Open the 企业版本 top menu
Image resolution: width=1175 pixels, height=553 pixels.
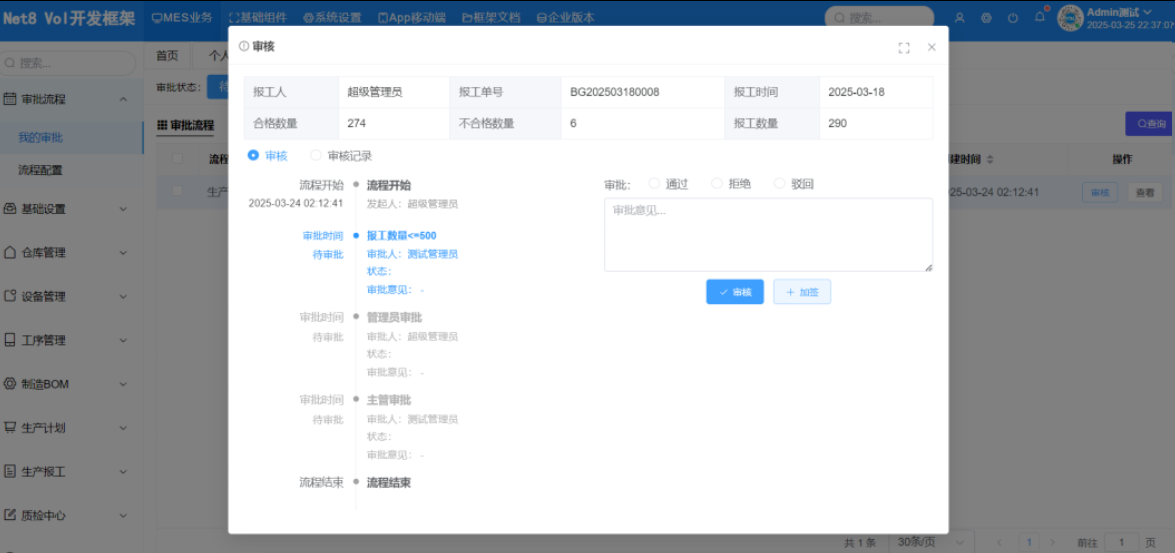pyautogui.click(x=566, y=17)
